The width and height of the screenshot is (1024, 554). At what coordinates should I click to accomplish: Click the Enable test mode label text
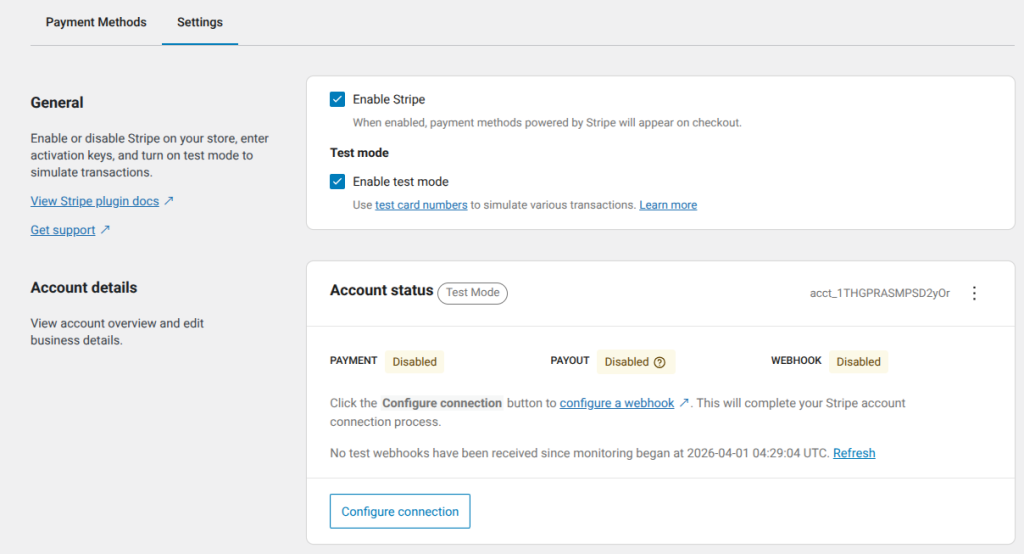[400, 182]
